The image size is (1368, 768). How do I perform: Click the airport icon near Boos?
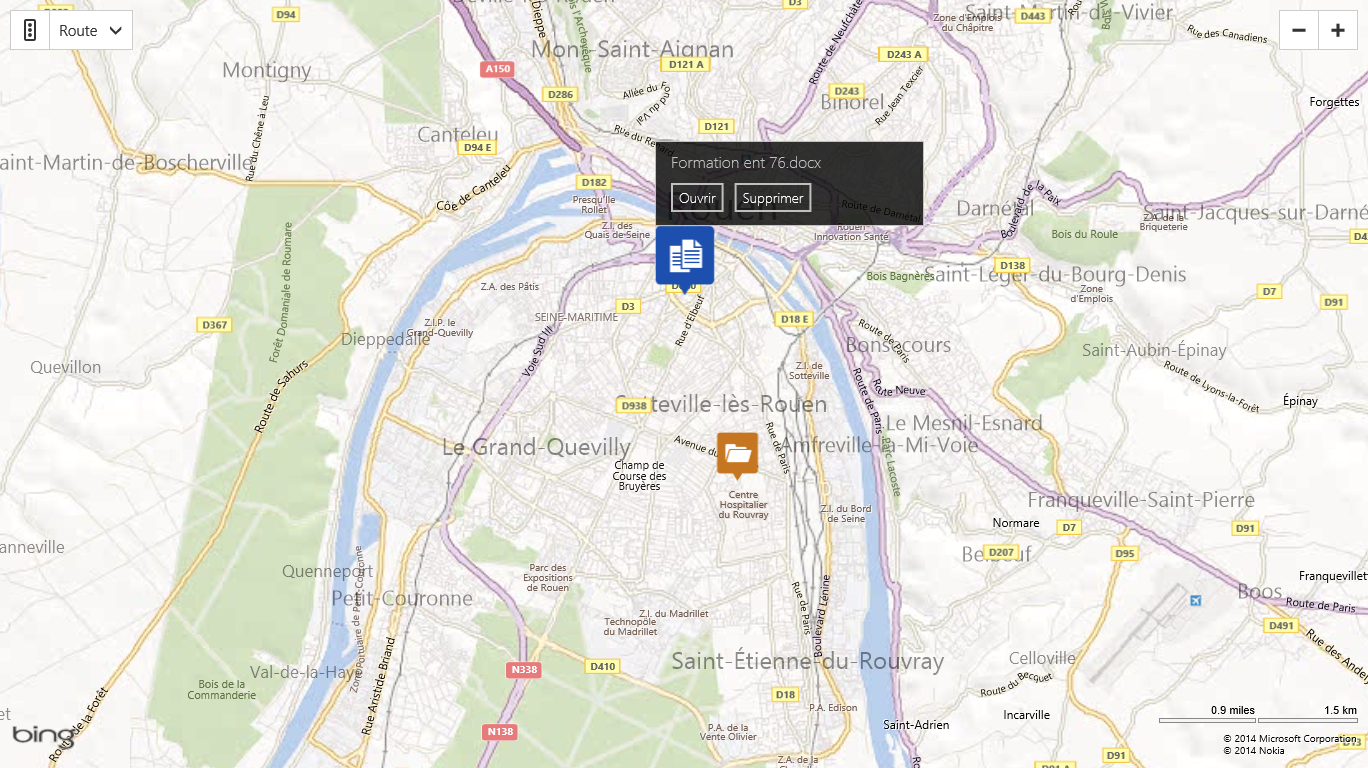tap(1195, 600)
